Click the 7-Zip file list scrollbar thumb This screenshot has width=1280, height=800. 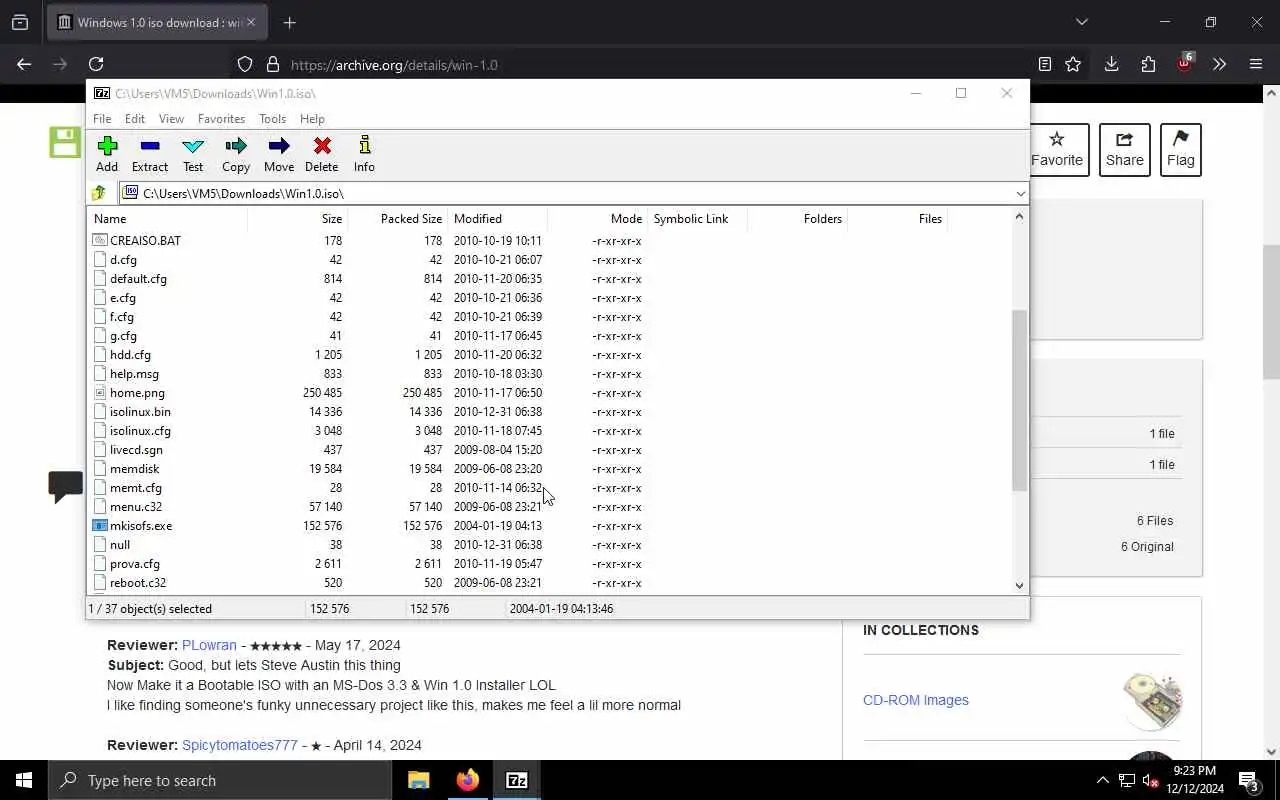tap(1020, 400)
